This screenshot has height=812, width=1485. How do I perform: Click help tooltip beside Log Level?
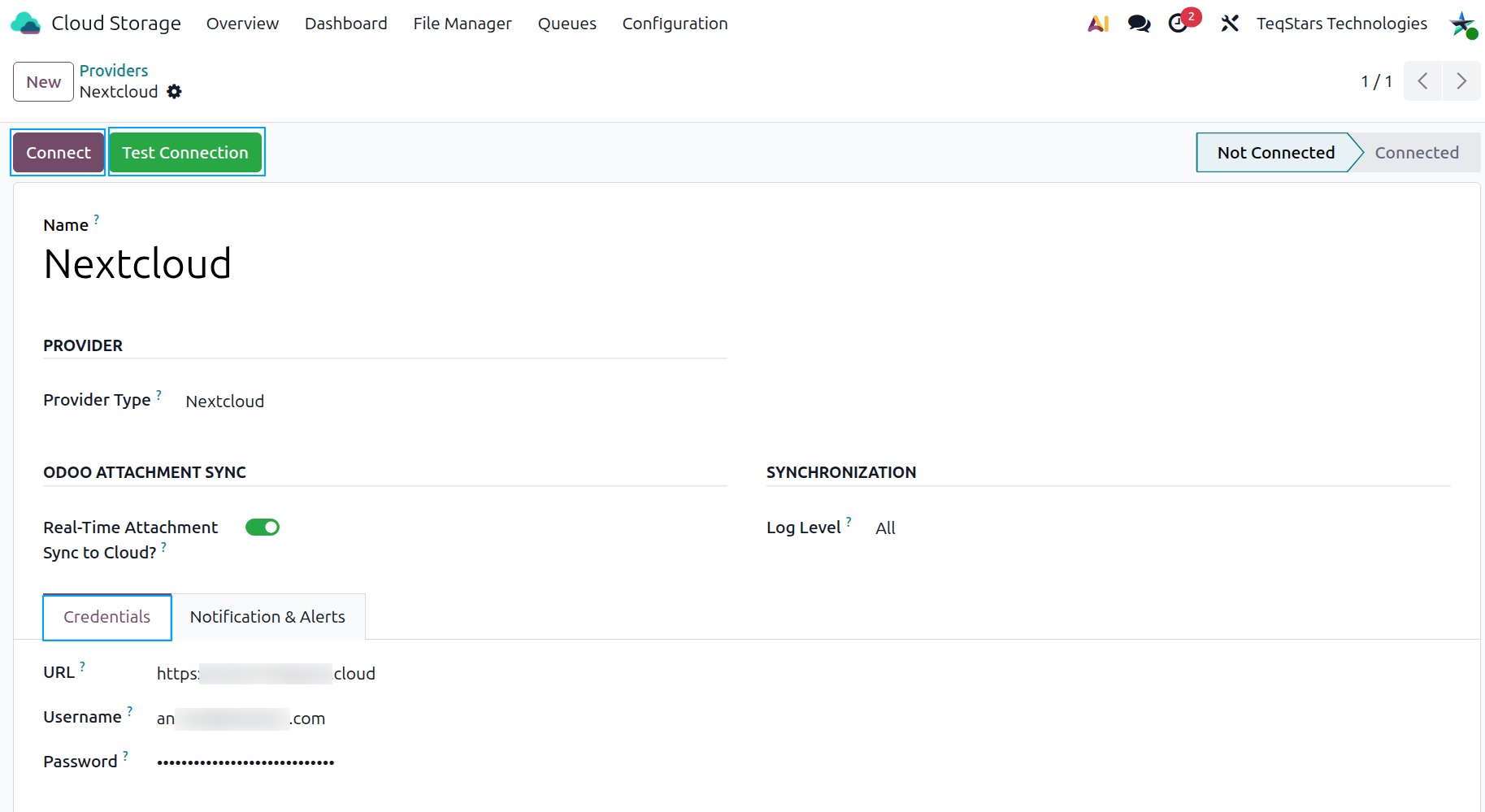(x=849, y=522)
